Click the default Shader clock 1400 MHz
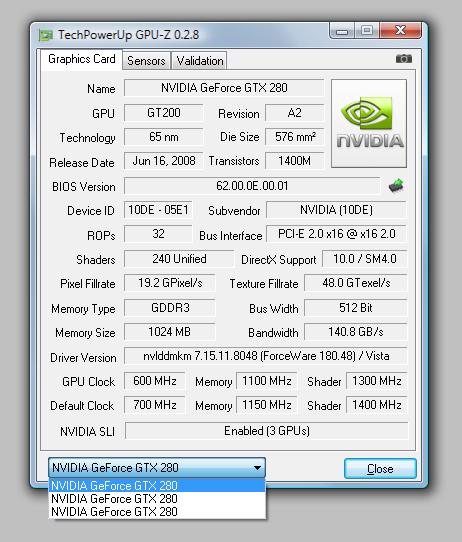 (x=377, y=405)
